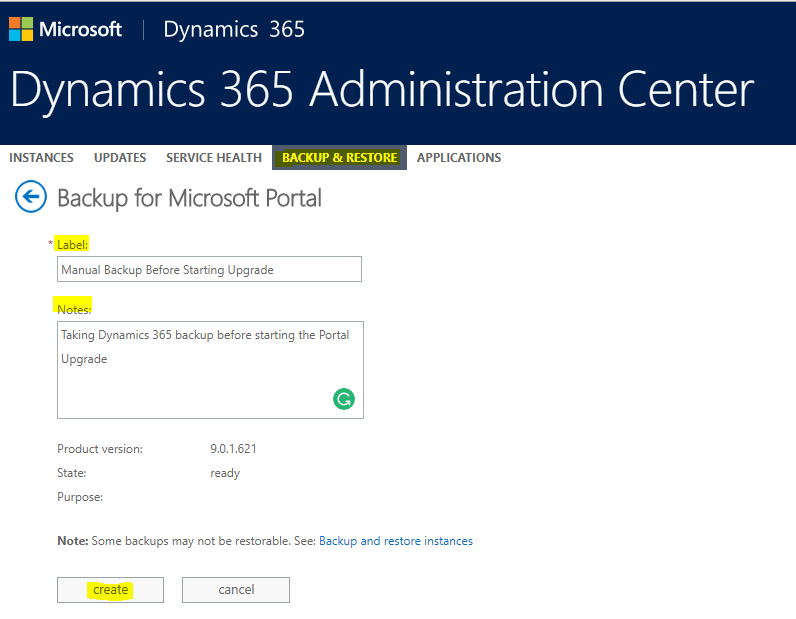Click the Backup for Microsoft Portal heading
This screenshot has height=619, width=796.
pos(190,198)
